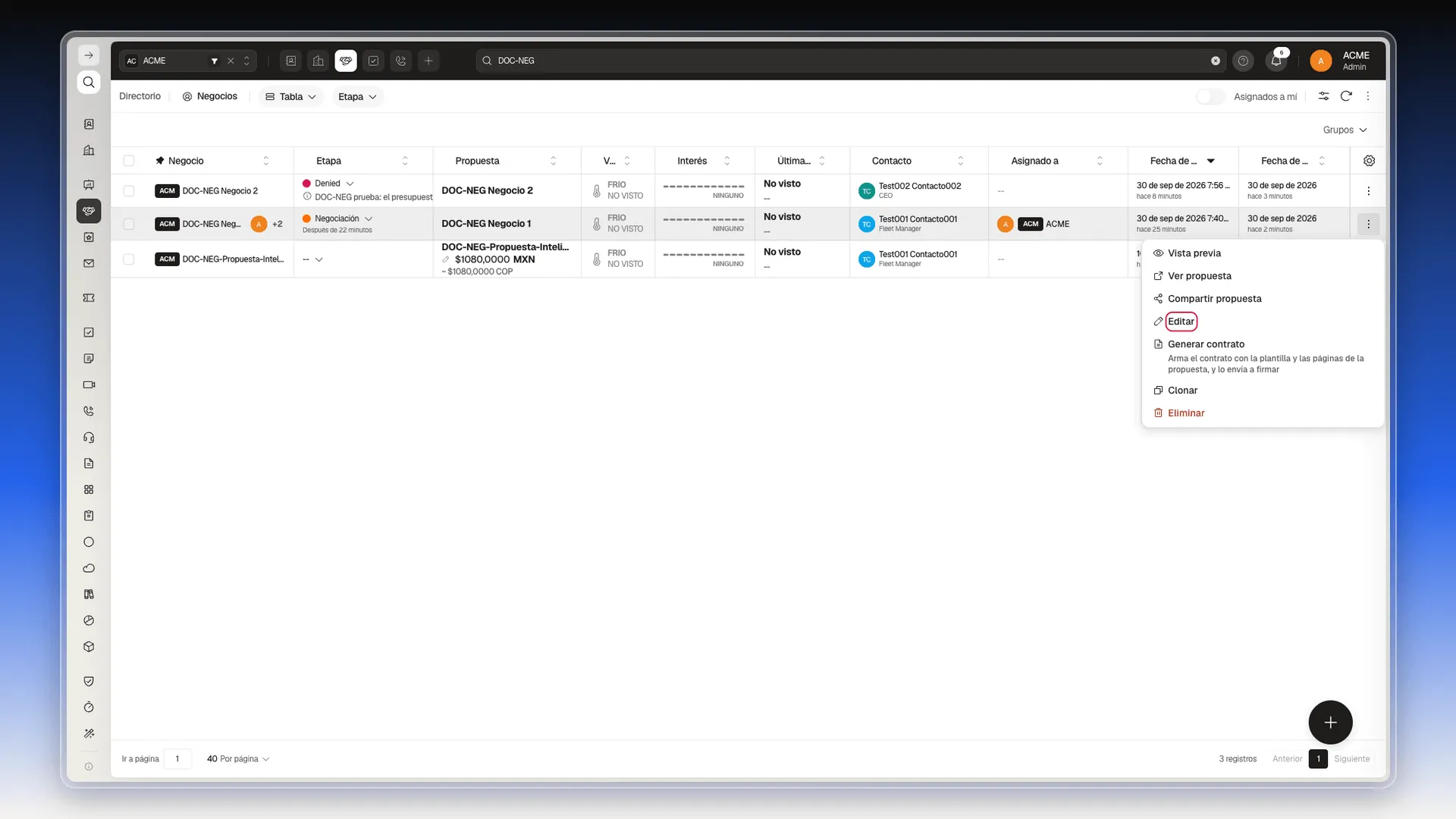Image resolution: width=1456 pixels, height=819 pixels.
Task: Tick the select-all checkbox in header
Action: point(129,161)
